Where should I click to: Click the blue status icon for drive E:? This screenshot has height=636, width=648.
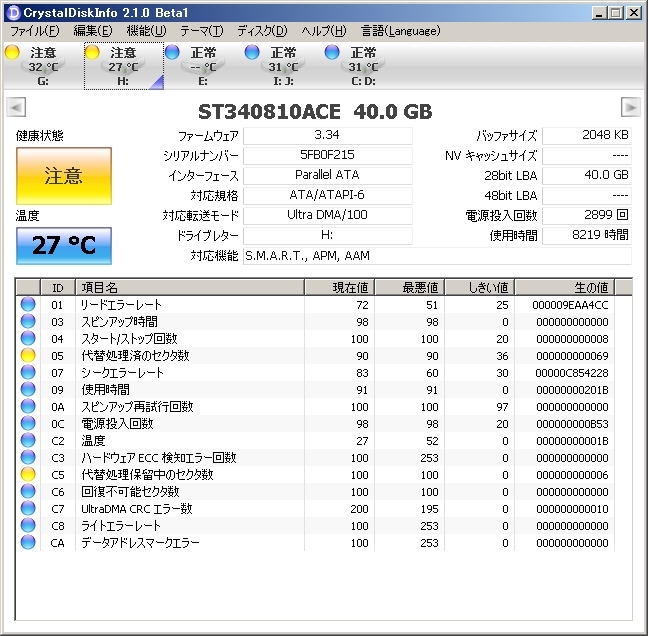[x=172, y=52]
